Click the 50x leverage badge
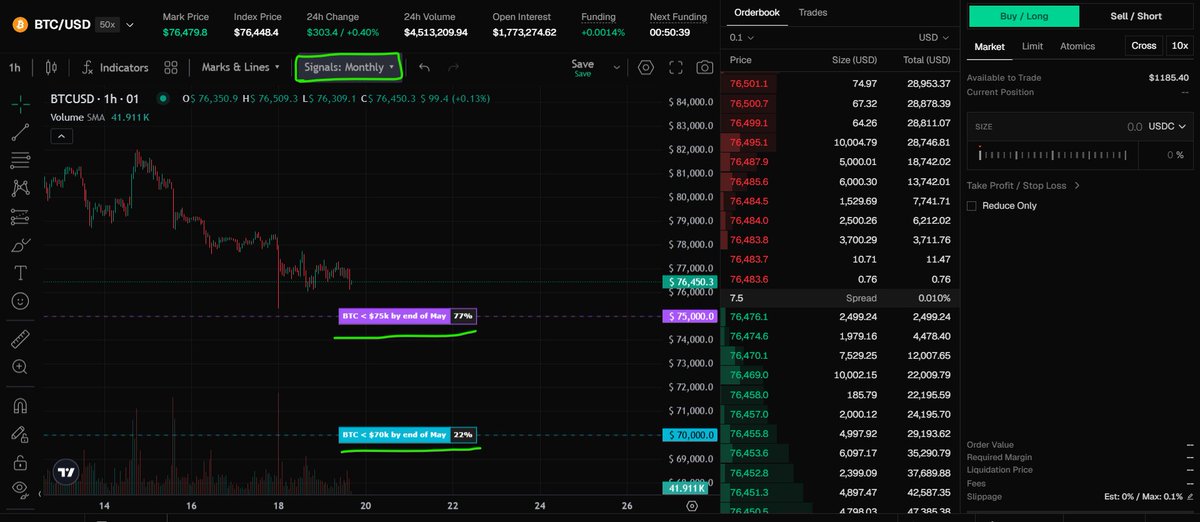 click(x=106, y=23)
